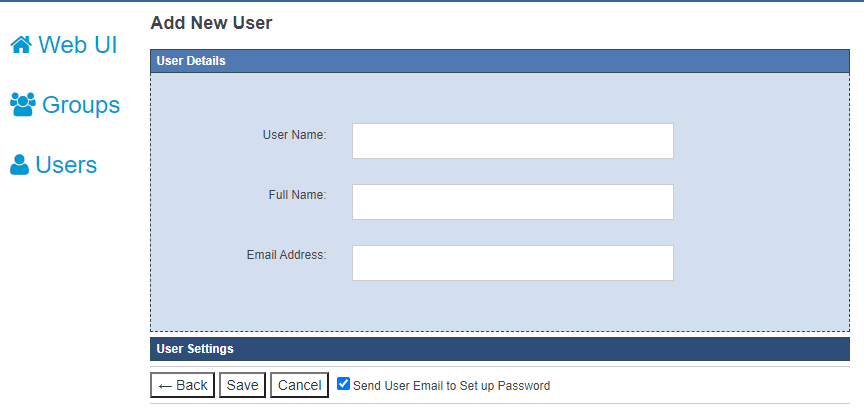Go to the Groups text link

pos(81,104)
